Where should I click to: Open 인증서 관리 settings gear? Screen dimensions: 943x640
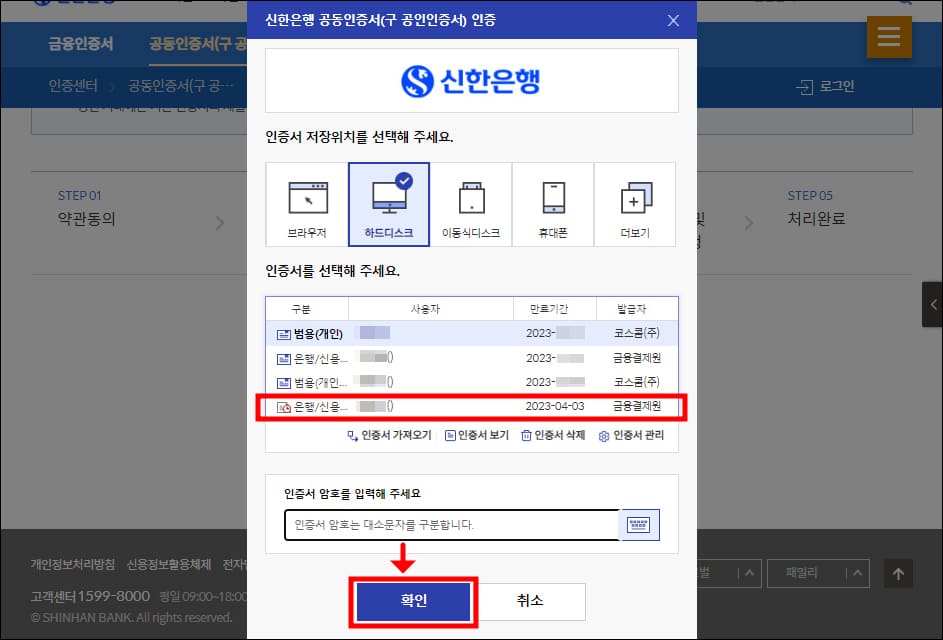pos(624,434)
